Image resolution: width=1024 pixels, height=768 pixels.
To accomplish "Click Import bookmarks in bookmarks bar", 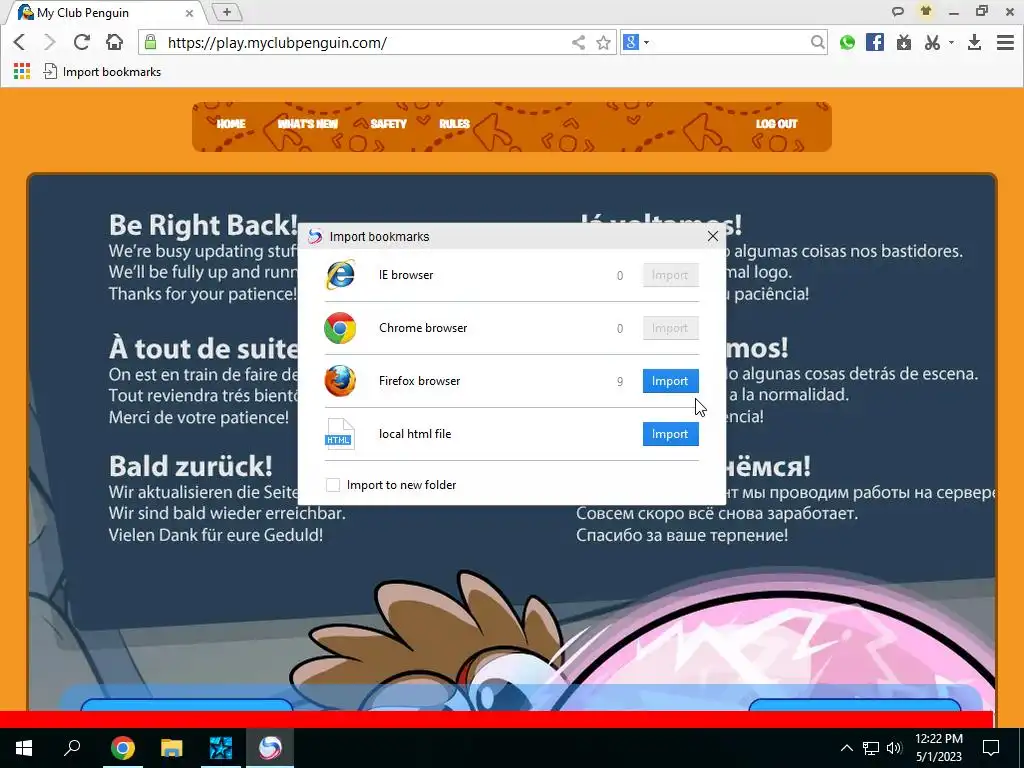I will pyautogui.click(x=102, y=72).
